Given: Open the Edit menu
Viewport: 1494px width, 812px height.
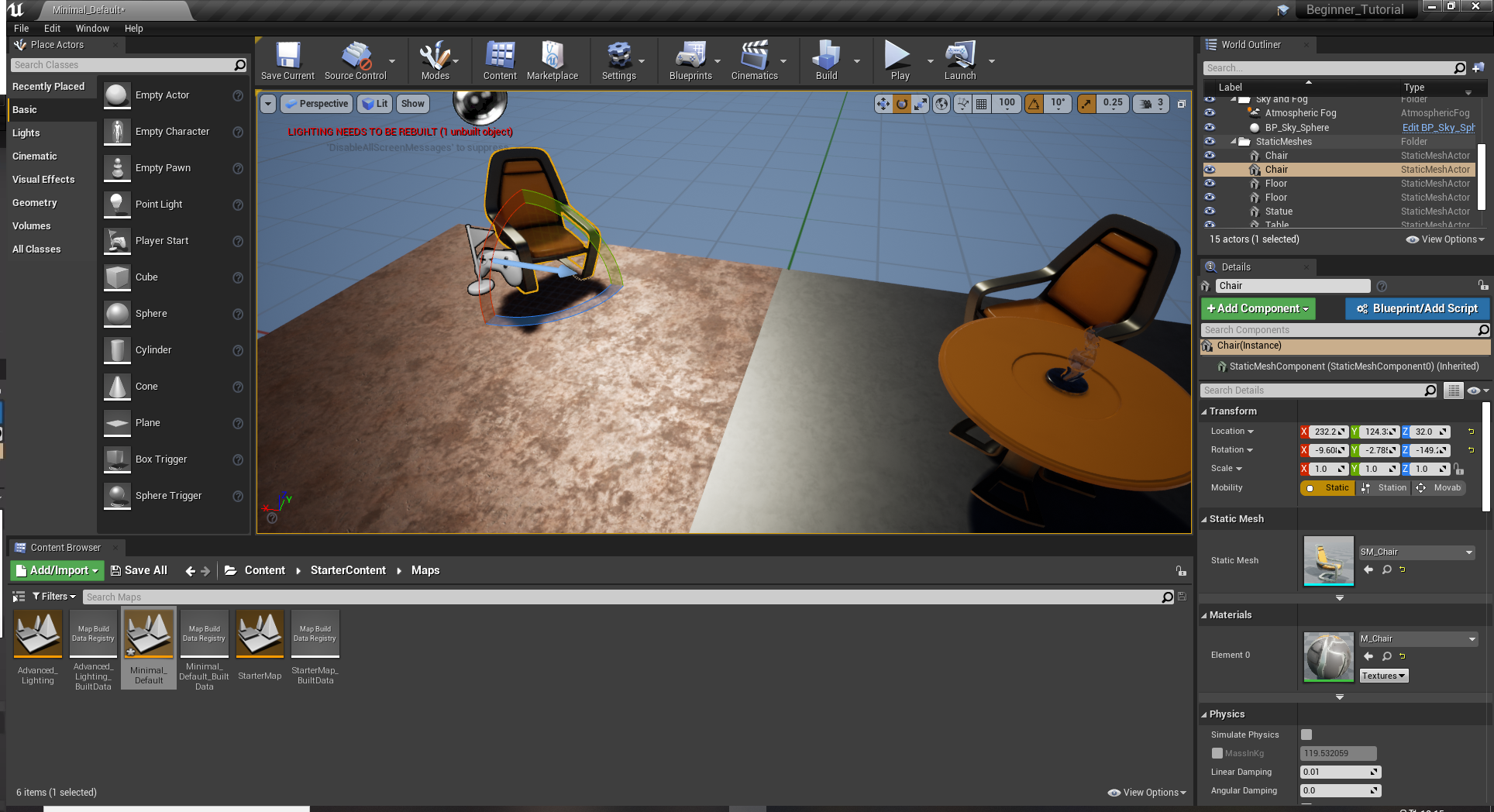Looking at the screenshot, I should pyautogui.click(x=52, y=29).
